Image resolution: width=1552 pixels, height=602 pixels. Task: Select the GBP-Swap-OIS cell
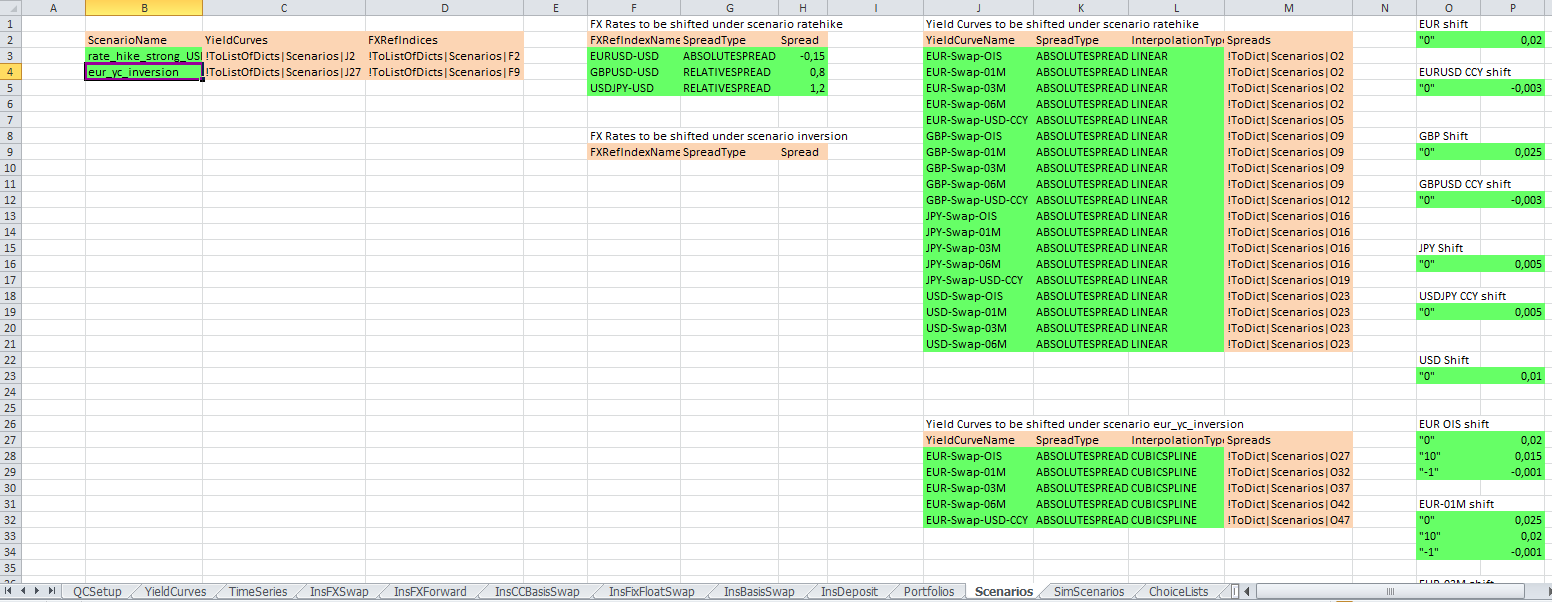[x=978, y=136]
